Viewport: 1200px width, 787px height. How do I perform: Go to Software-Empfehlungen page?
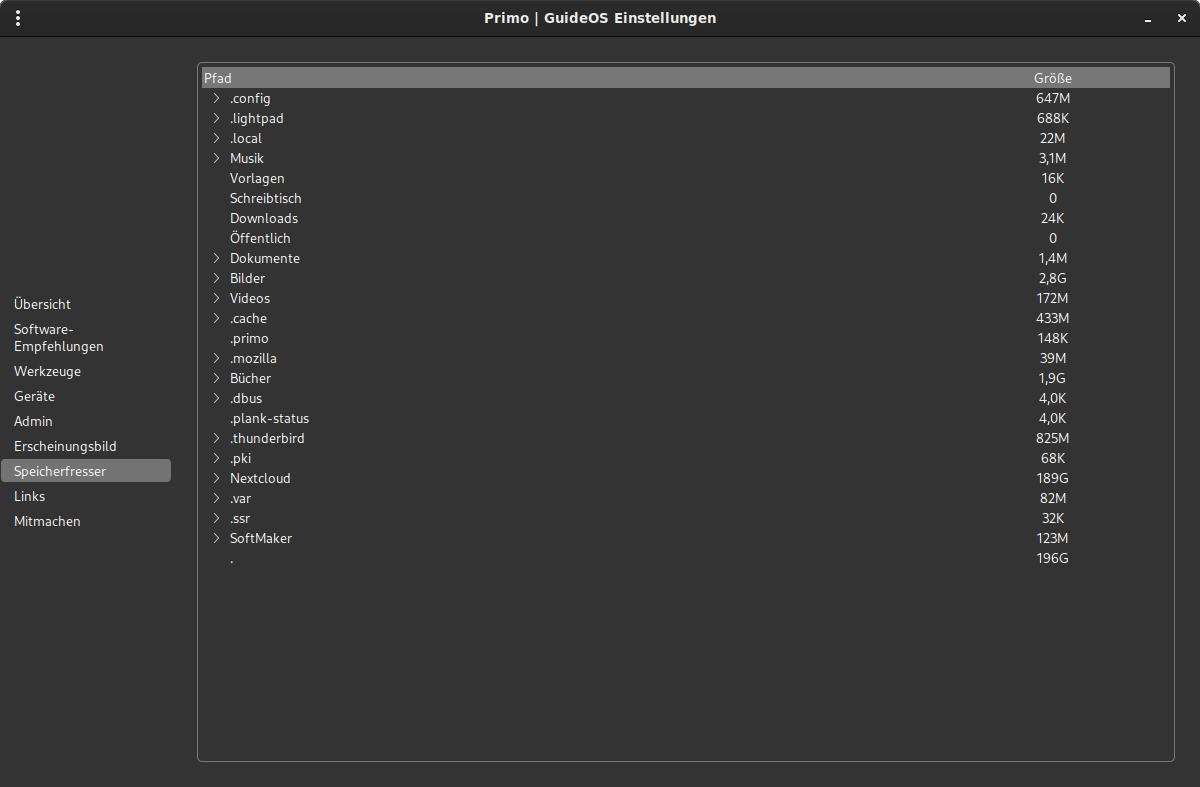click(x=59, y=338)
